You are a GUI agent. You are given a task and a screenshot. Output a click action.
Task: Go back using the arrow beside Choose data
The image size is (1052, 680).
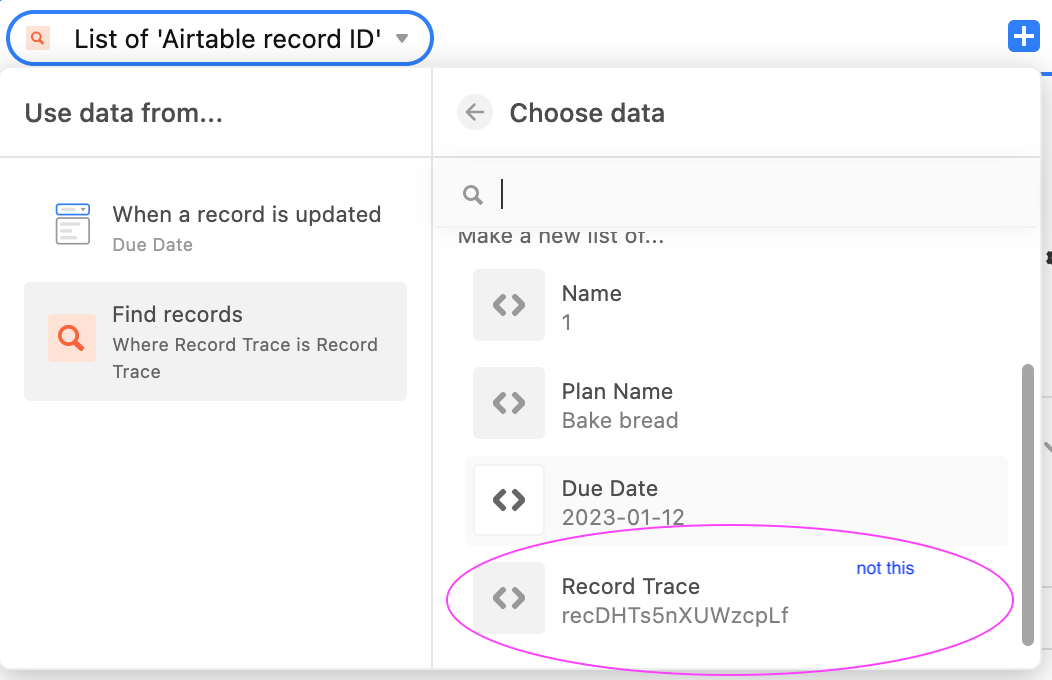point(475,112)
